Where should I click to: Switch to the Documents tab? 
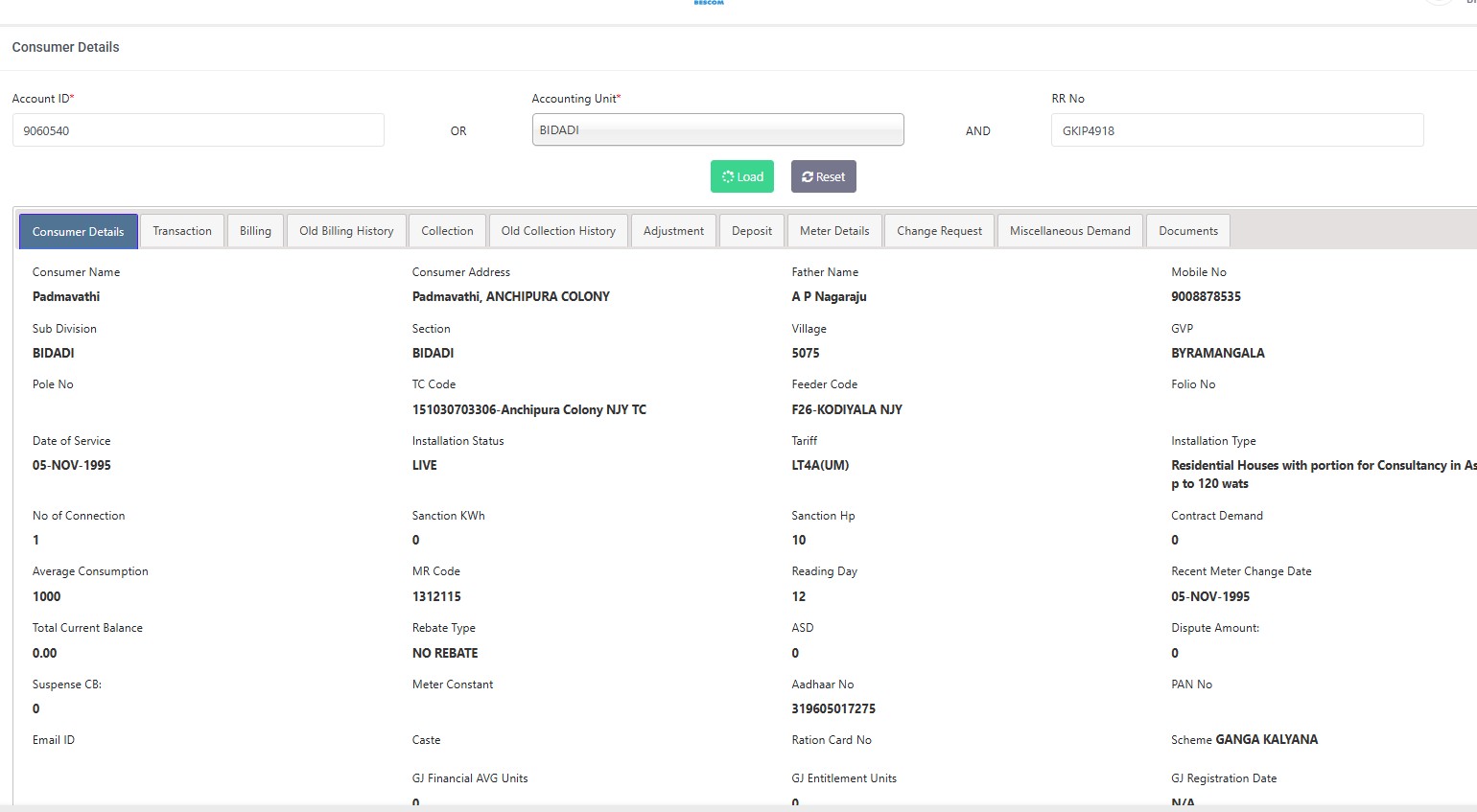(1188, 231)
